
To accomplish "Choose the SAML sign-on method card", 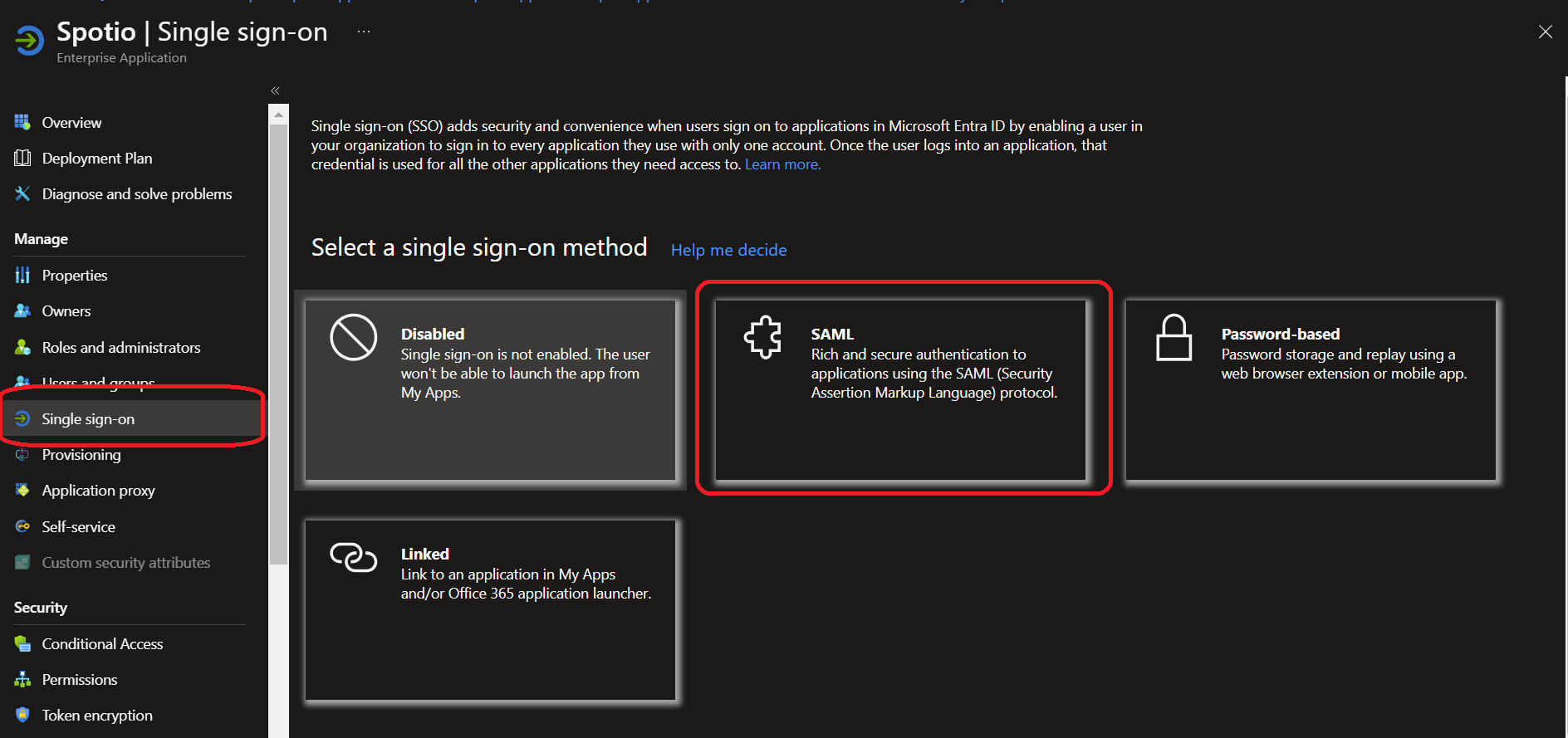I will pyautogui.click(x=900, y=390).
